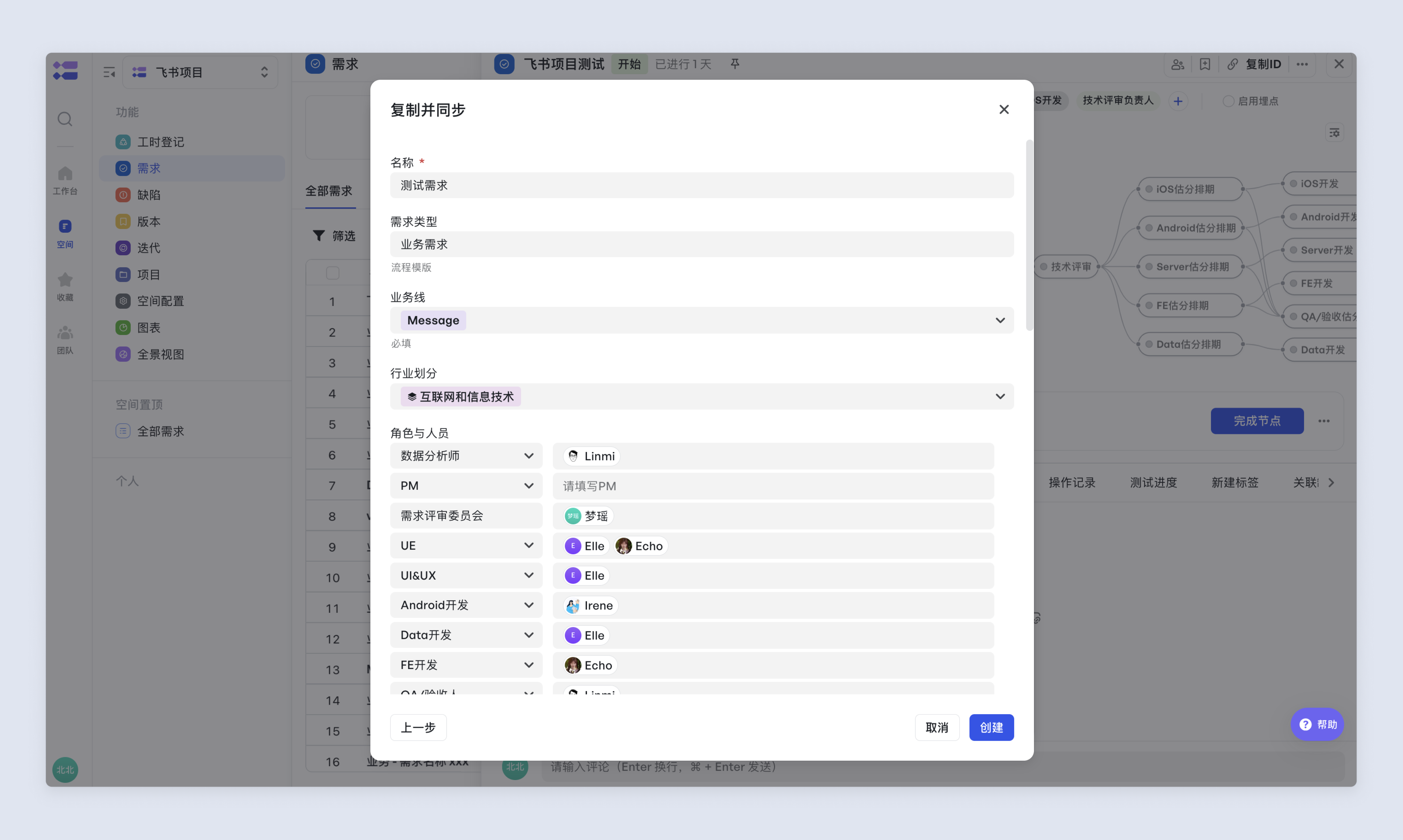
Task: Open the view settings icon above workflow
Action: coord(1334,133)
